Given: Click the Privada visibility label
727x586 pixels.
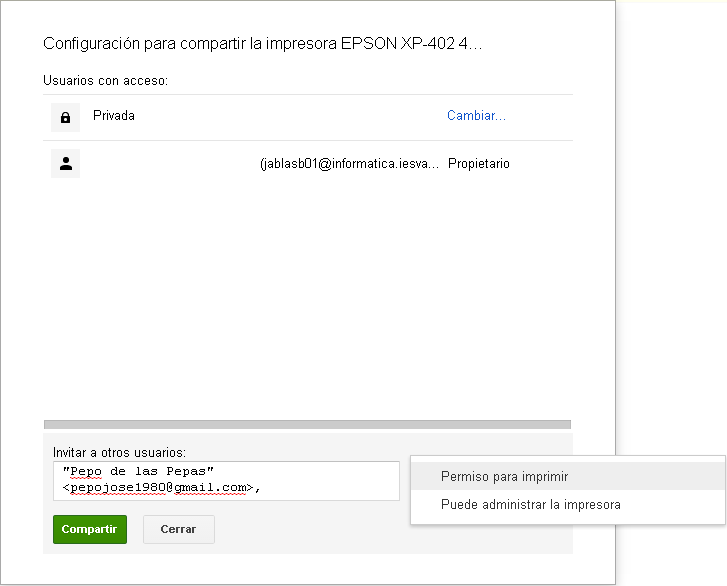Looking at the screenshot, I should tap(114, 116).
